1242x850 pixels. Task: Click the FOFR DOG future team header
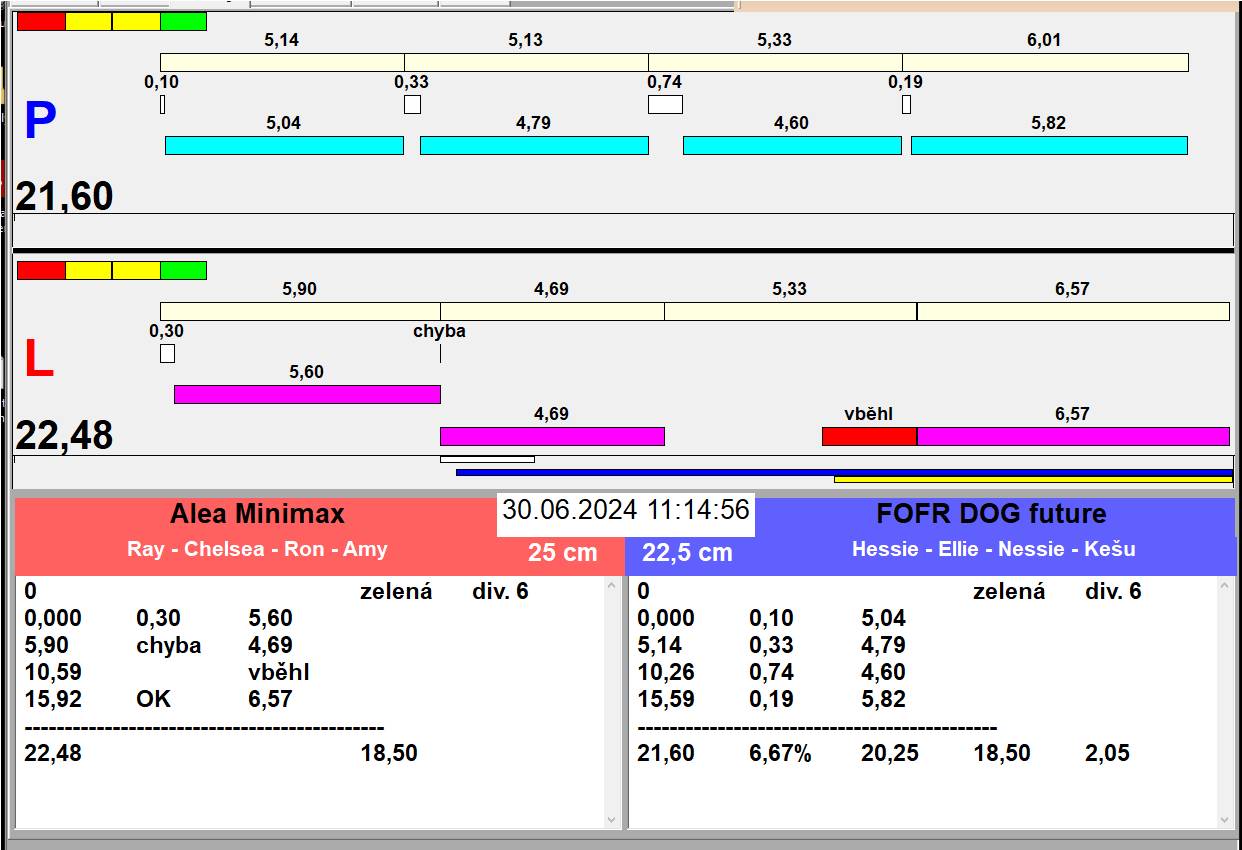(x=991, y=514)
